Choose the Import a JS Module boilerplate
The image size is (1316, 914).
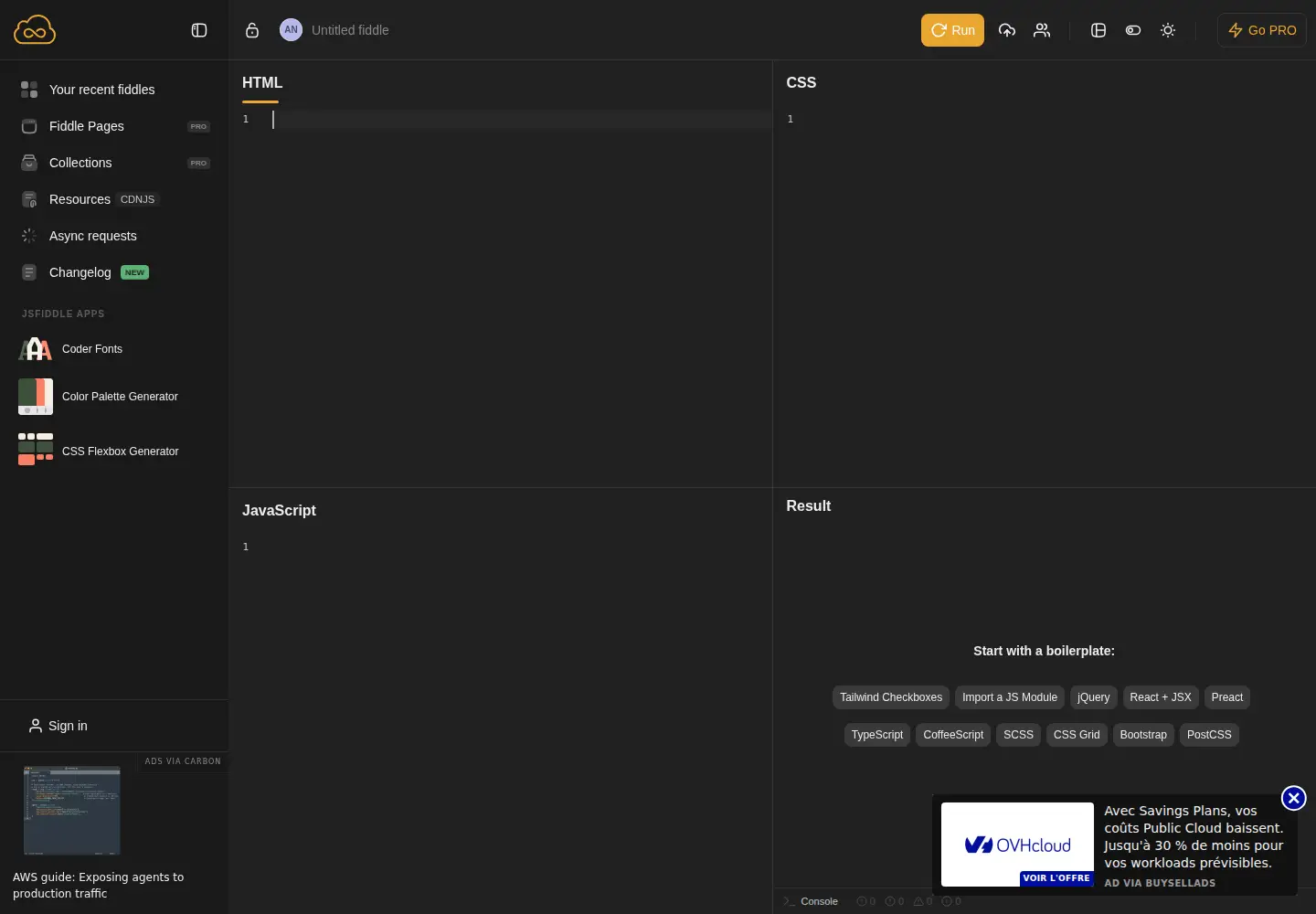[x=1010, y=697]
